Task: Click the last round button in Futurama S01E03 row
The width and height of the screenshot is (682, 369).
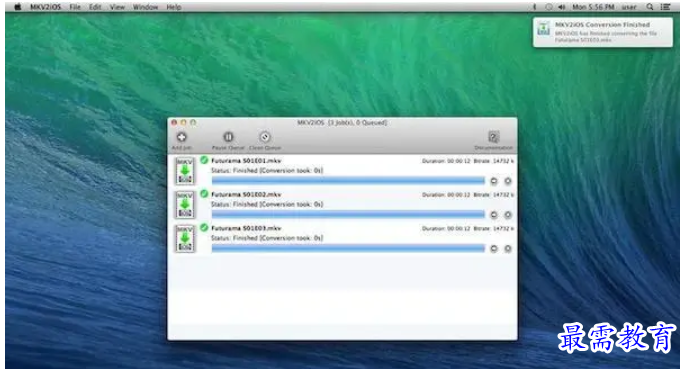Action: 508,249
